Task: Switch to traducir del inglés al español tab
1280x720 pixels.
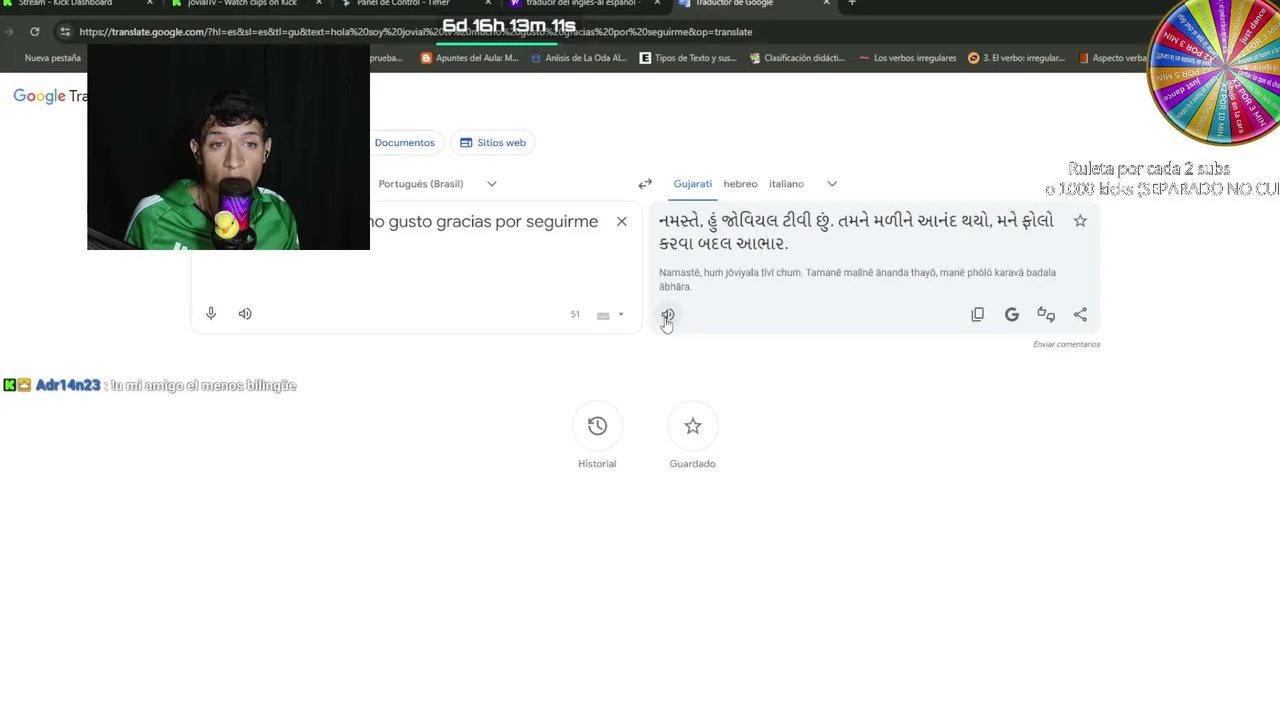Action: coord(582,5)
